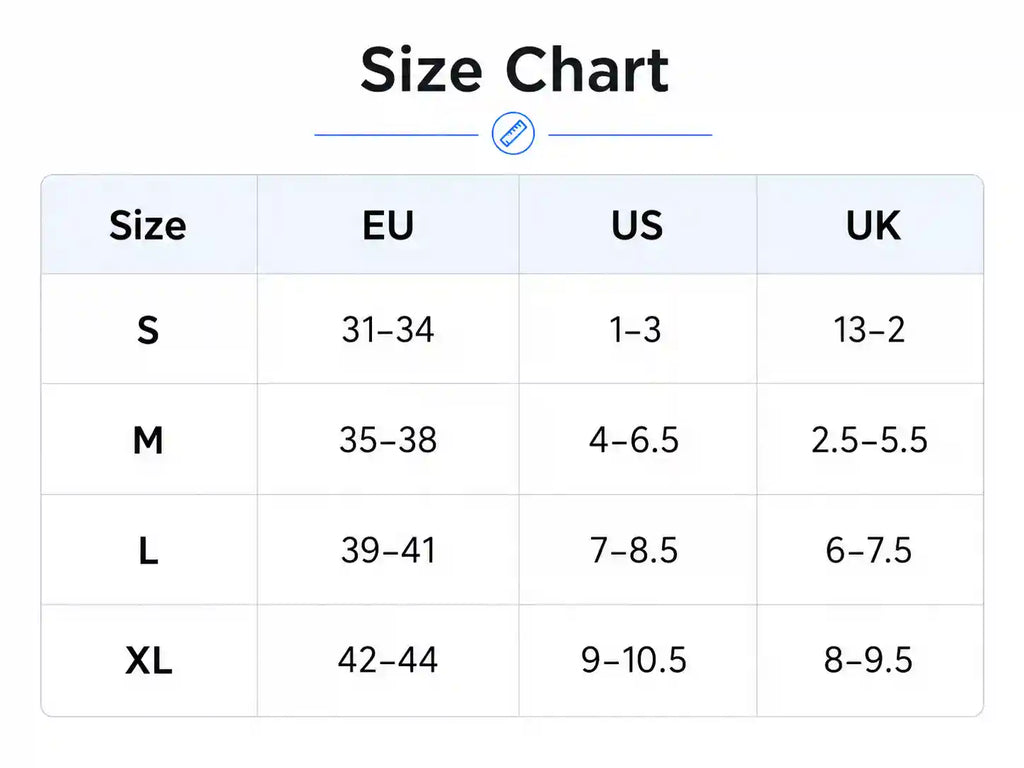Click the US 1–3 cell
The image size is (1024, 768).
[x=635, y=329]
